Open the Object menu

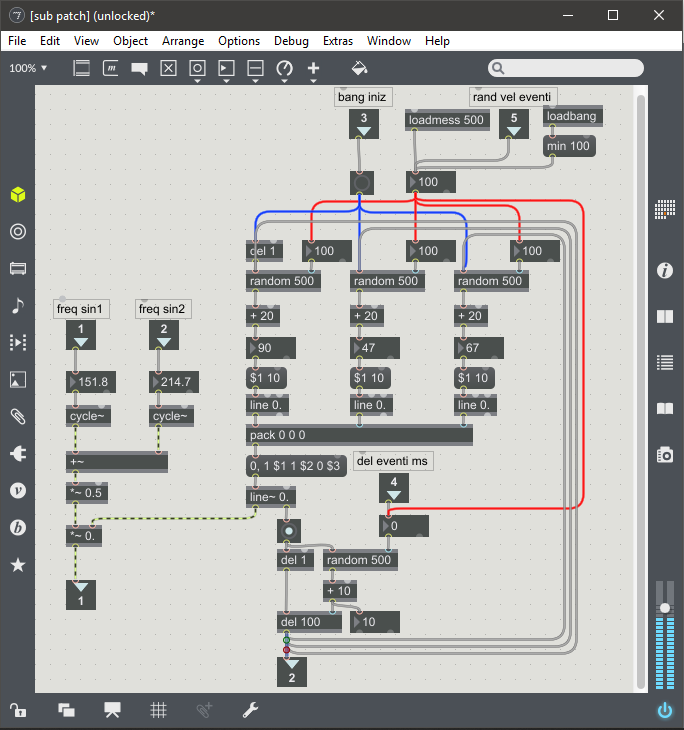click(130, 41)
